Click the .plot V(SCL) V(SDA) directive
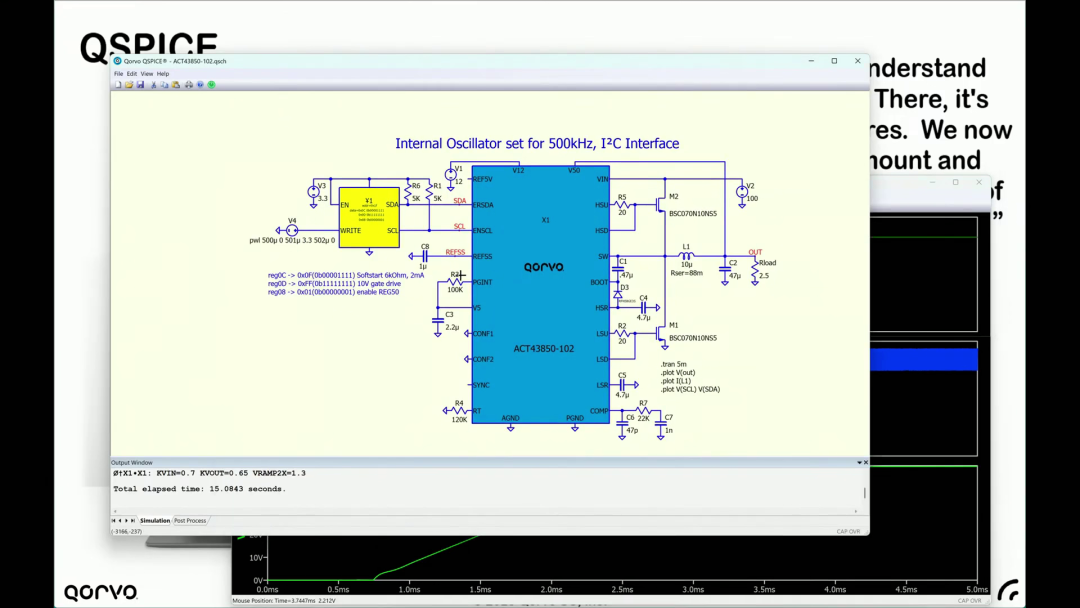The width and height of the screenshot is (1080, 608). tap(690, 389)
